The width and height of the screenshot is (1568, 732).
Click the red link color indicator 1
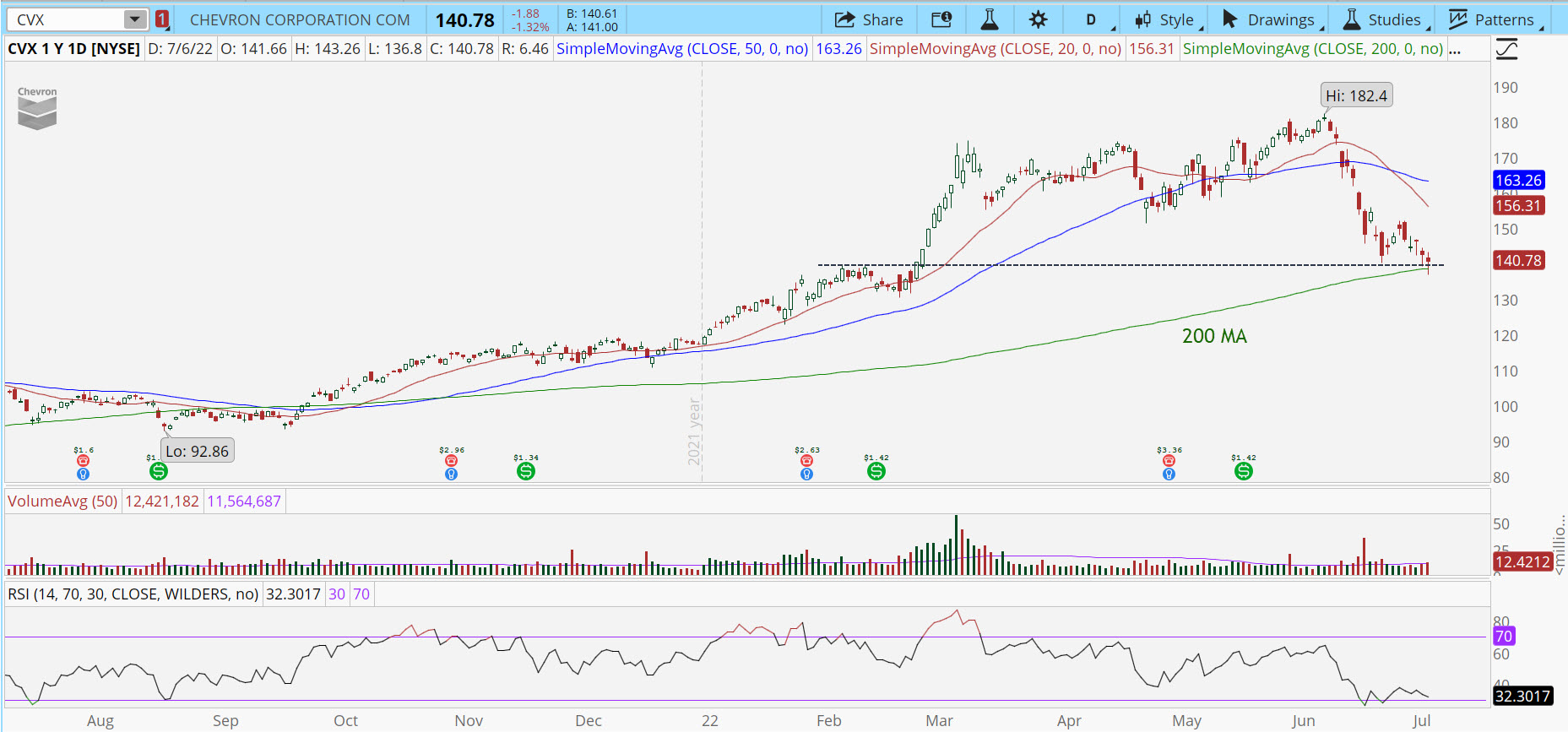click(162, 19)
